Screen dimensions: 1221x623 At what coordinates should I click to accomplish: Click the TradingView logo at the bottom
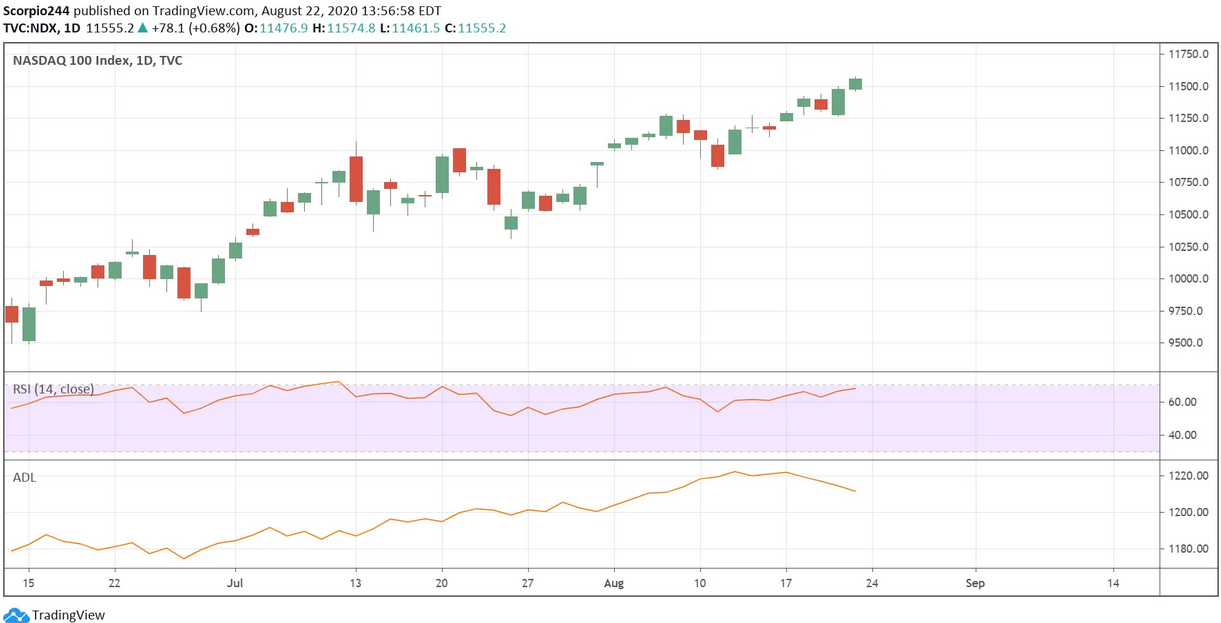[55, 615]
